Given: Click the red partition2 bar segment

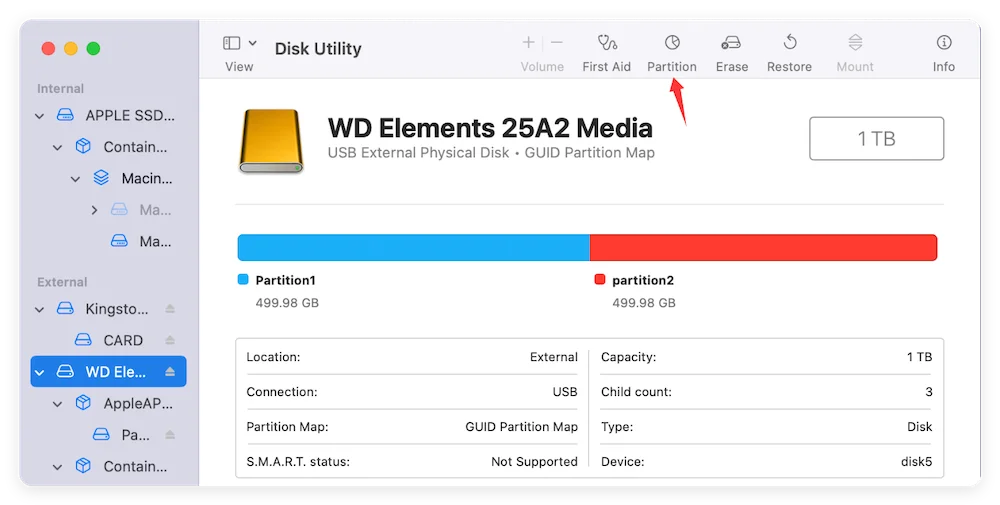Looking at the screenshot, I should [x=763, y=247].
